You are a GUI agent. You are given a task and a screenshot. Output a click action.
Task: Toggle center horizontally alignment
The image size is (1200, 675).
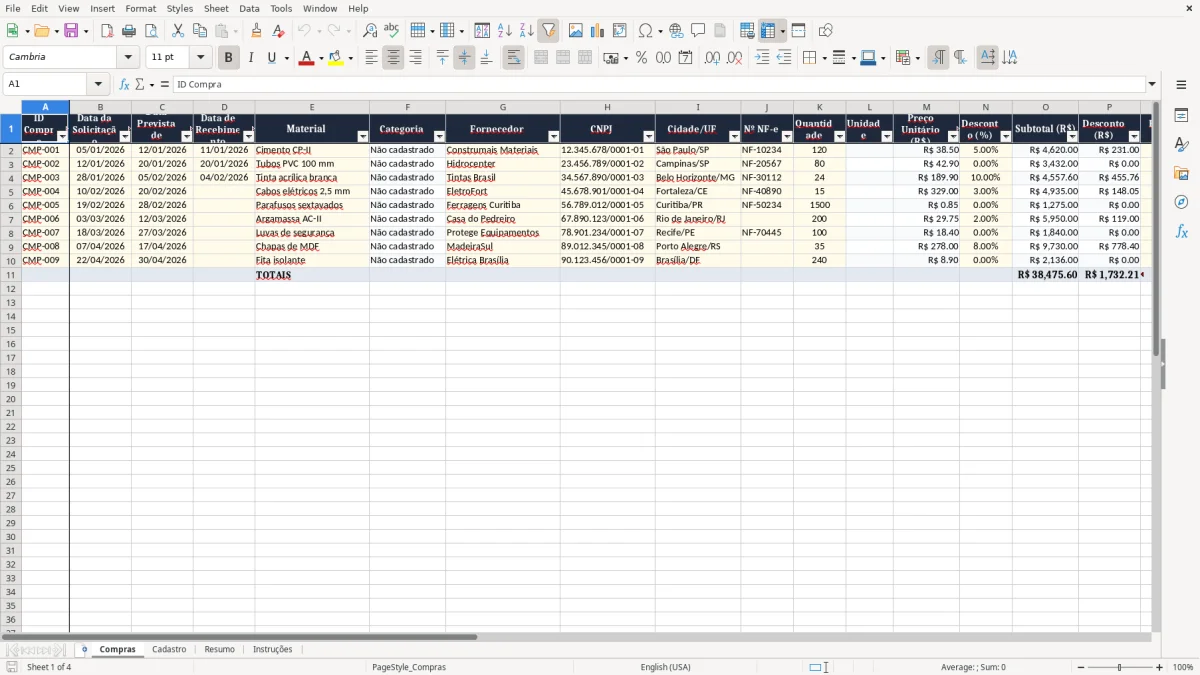(x=393, y=58)
